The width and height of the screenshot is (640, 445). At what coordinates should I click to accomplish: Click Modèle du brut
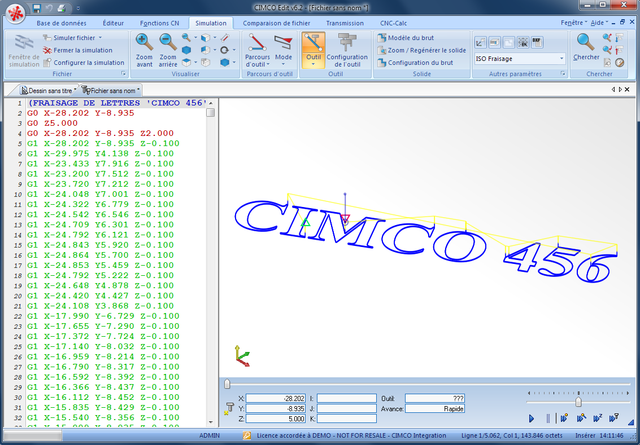click(x=406, y=38)
